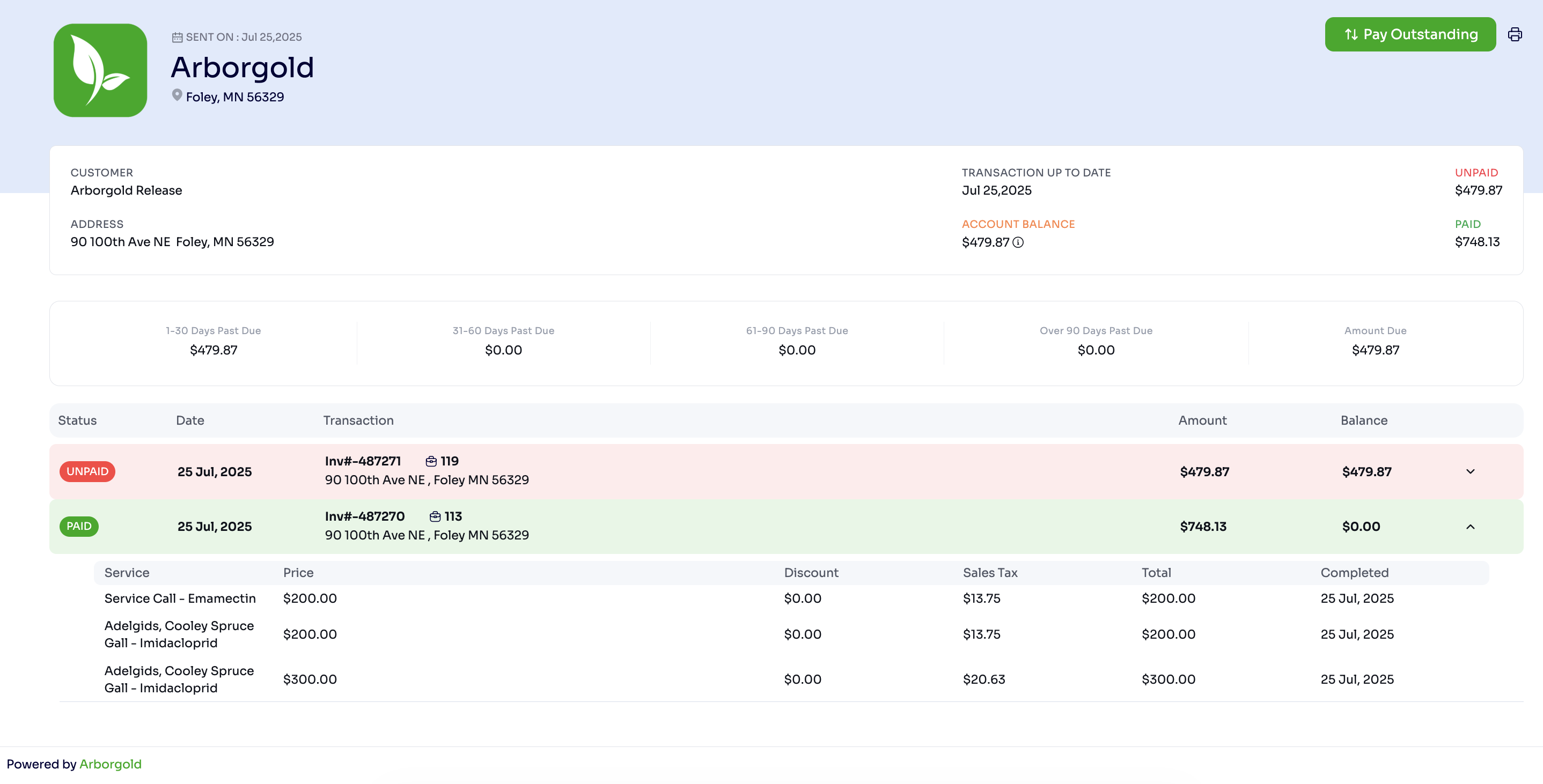Screen dimensions: 1543x784
Task: Collapse the paid invoice 487270 row
Action: 1471,527
